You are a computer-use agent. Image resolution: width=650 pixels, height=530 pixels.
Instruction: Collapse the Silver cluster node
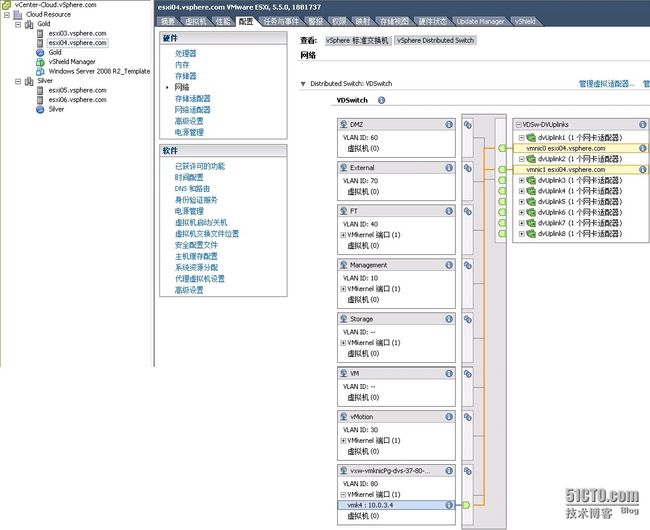pos(18,81)
